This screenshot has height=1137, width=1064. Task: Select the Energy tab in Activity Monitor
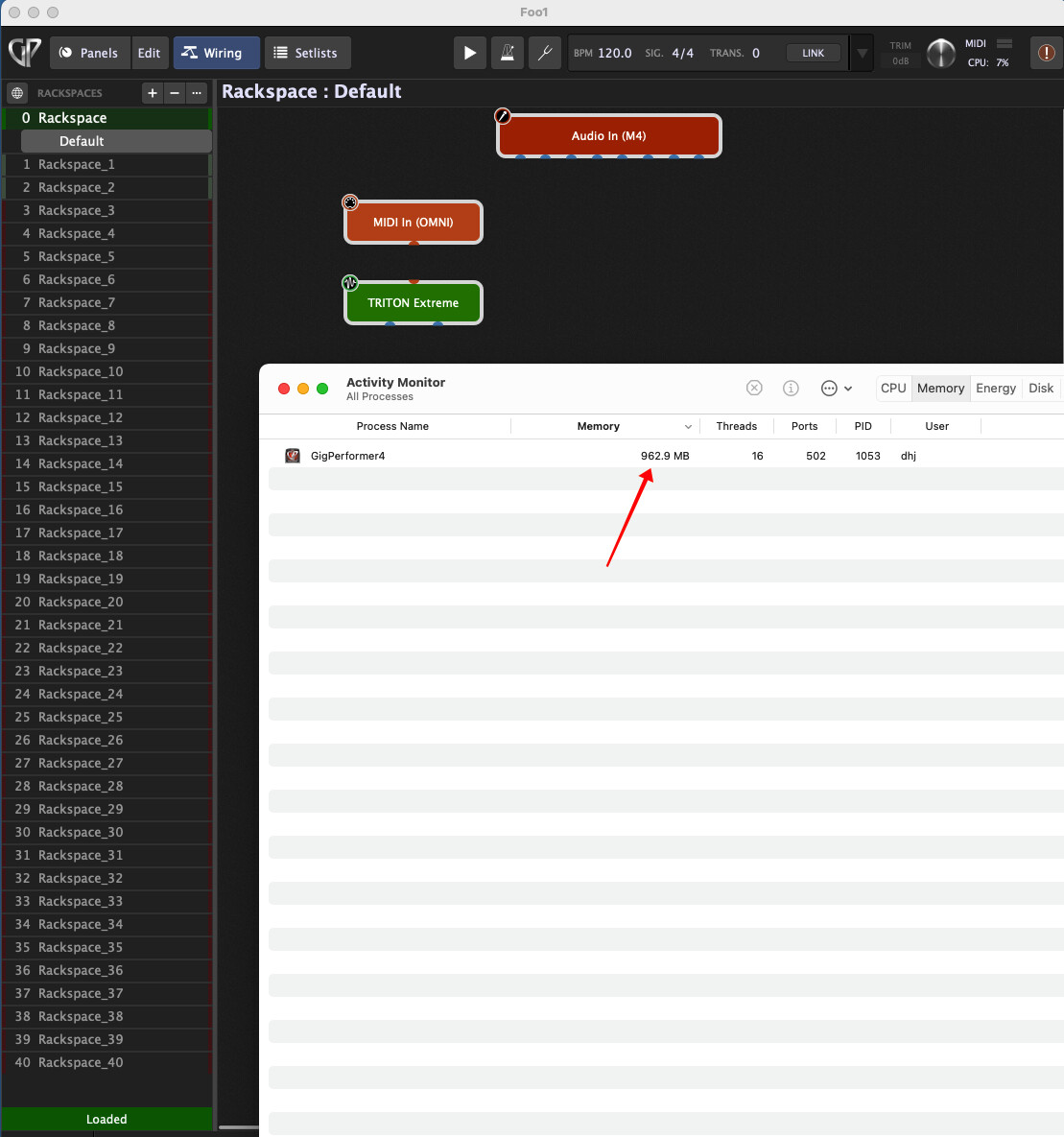(996, 388)
